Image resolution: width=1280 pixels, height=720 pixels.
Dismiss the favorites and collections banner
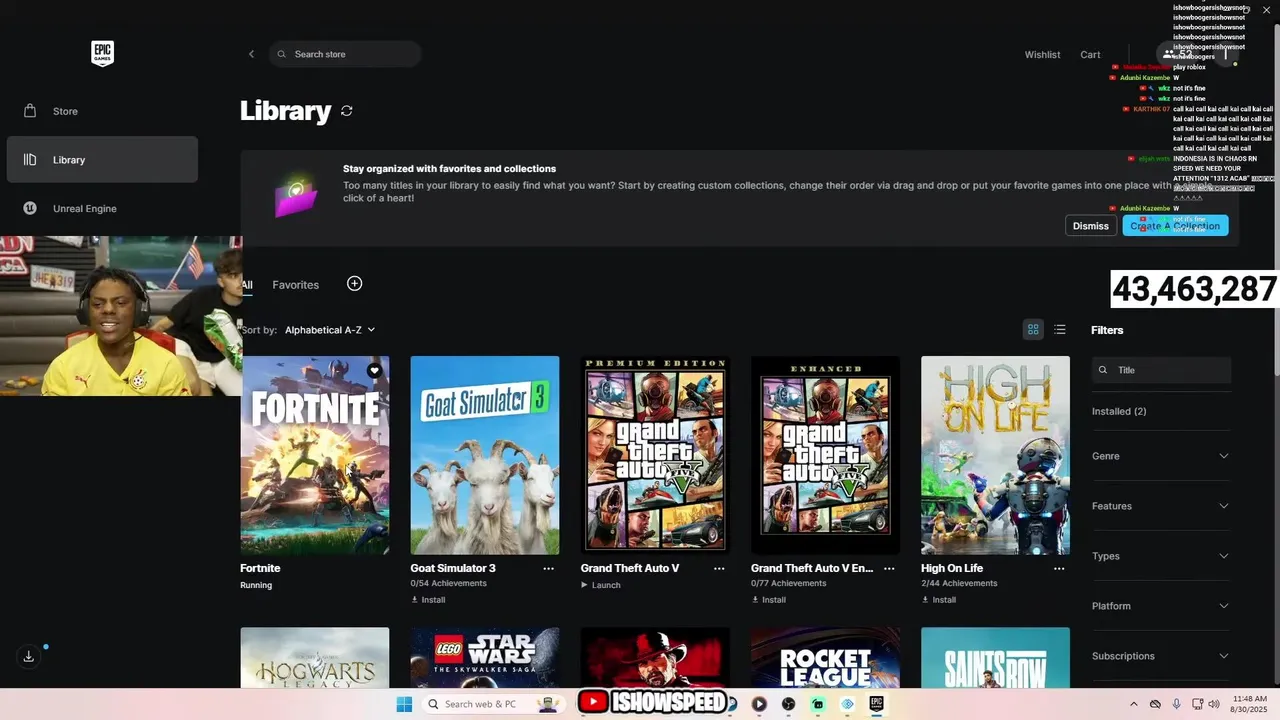(x=1090, y=226)
